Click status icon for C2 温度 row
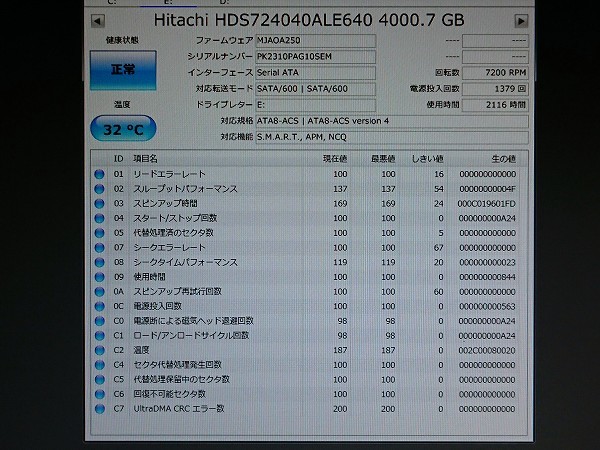This screenshot has width=600, height=450. point(99,351)
